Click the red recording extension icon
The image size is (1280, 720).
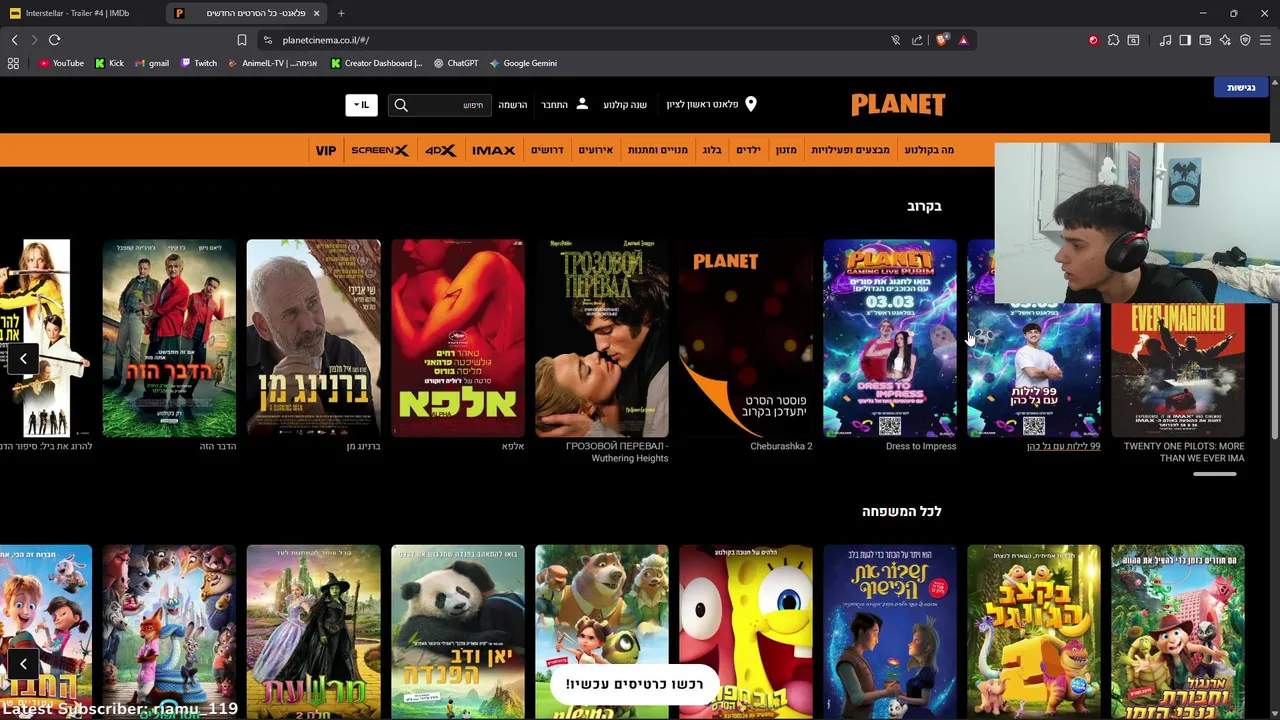[x=1093, y=40]
